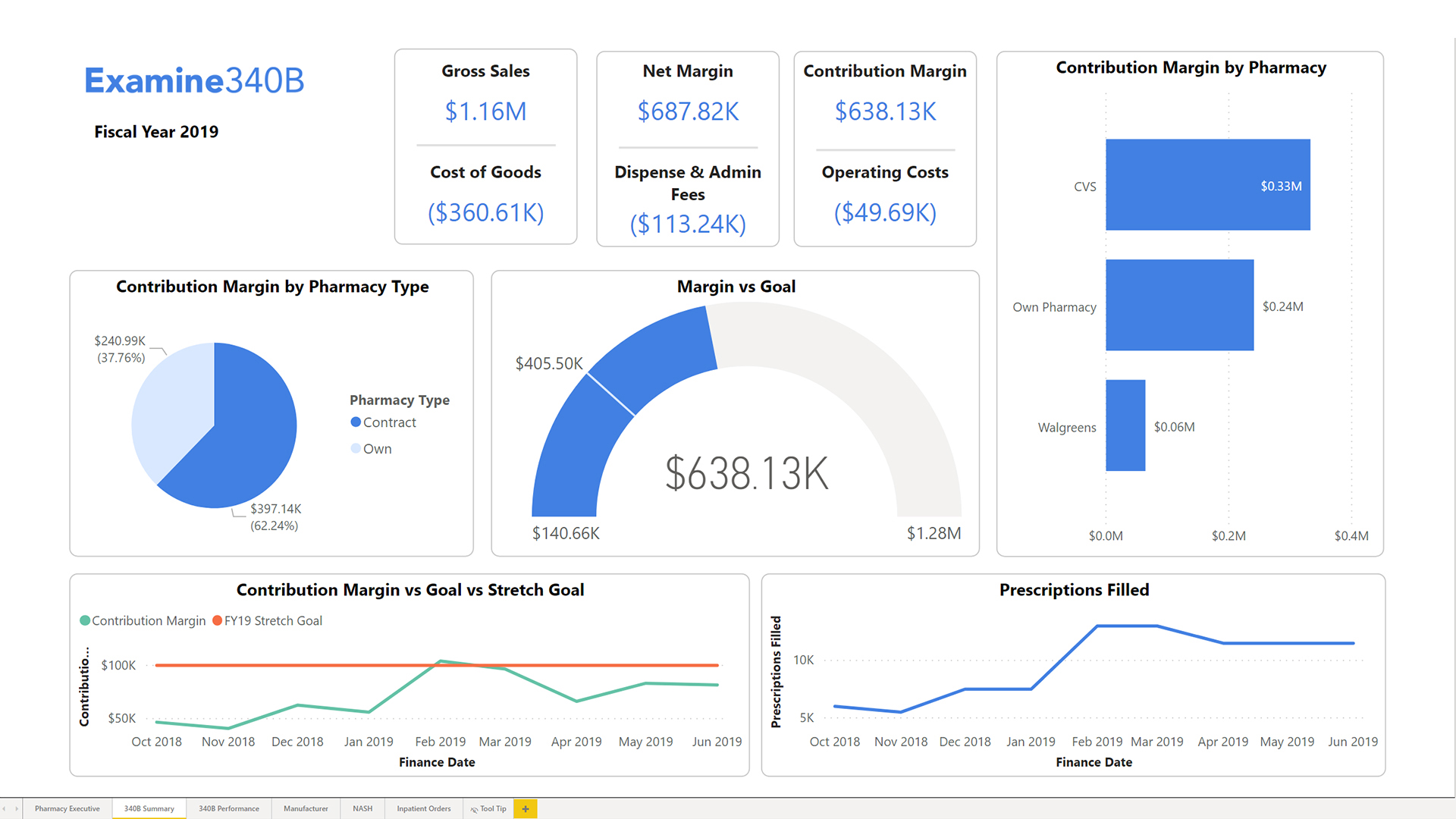Click the Prescriptions Filled chart title
The image size is (1456, 819).
(x=1074, y=590)
